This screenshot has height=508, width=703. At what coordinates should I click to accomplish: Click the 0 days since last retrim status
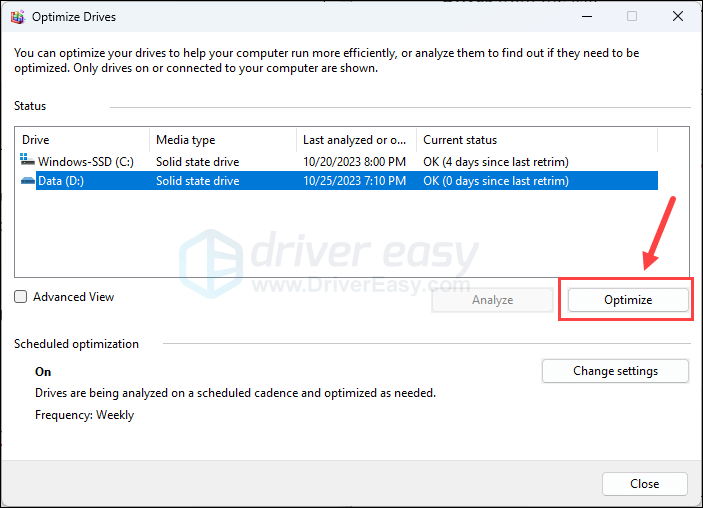point(496,181)
